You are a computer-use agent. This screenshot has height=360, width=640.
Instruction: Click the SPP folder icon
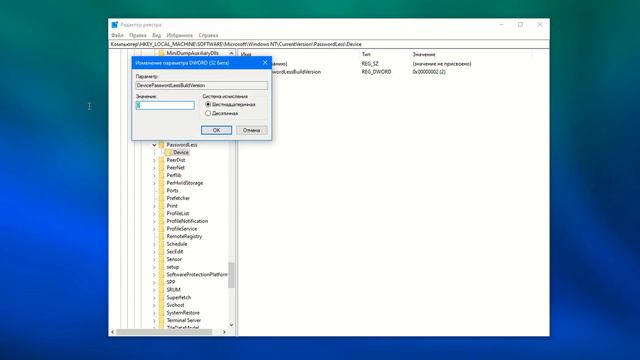tap(162, 282)
